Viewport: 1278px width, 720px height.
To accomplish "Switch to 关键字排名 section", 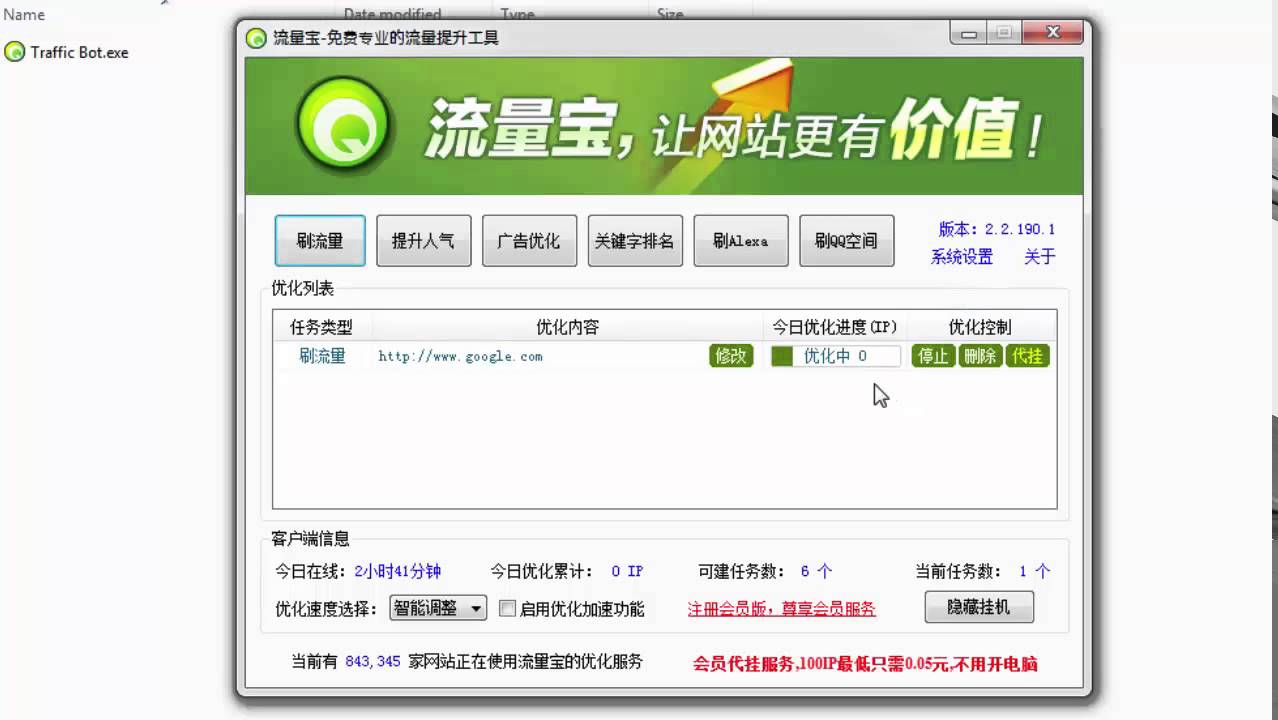I will pyautogui.click(x=635, y=241).
